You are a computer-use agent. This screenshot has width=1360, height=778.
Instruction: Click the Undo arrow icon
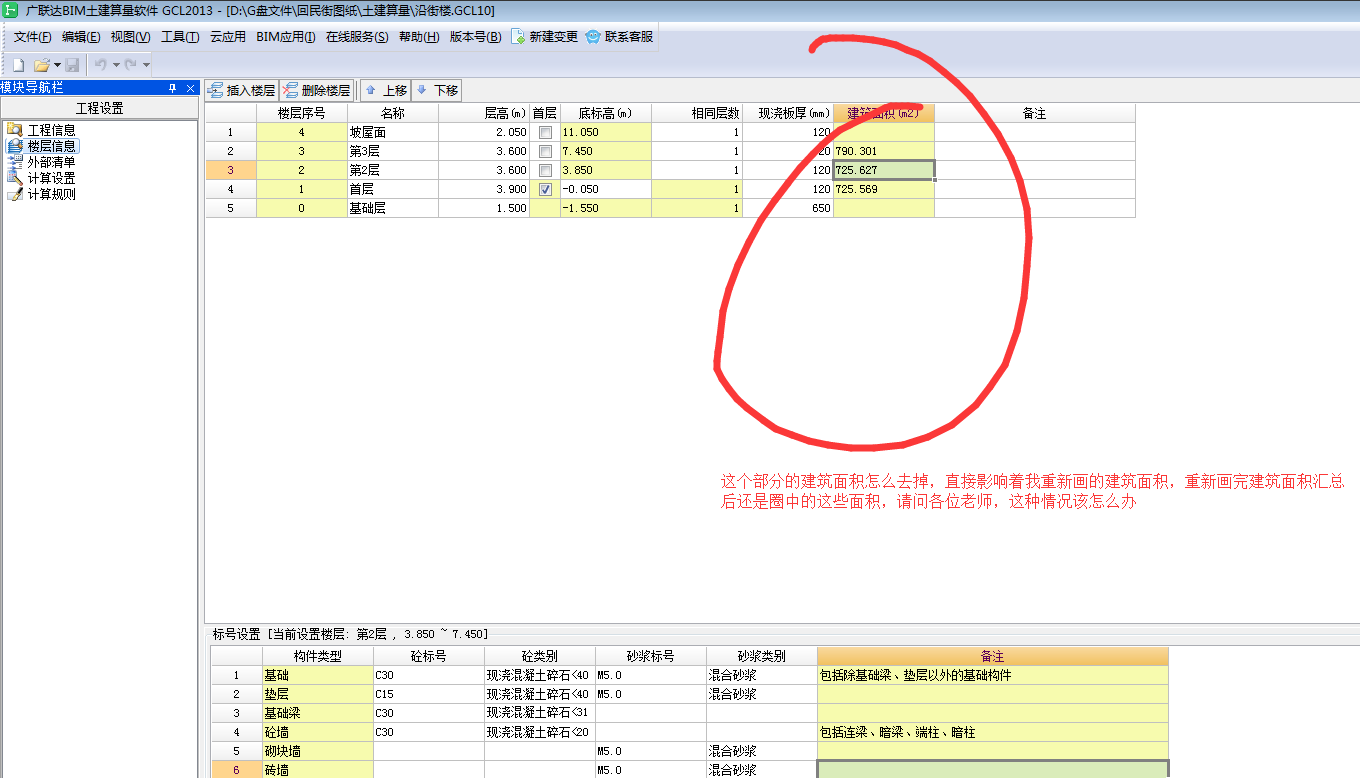(100, 65)
